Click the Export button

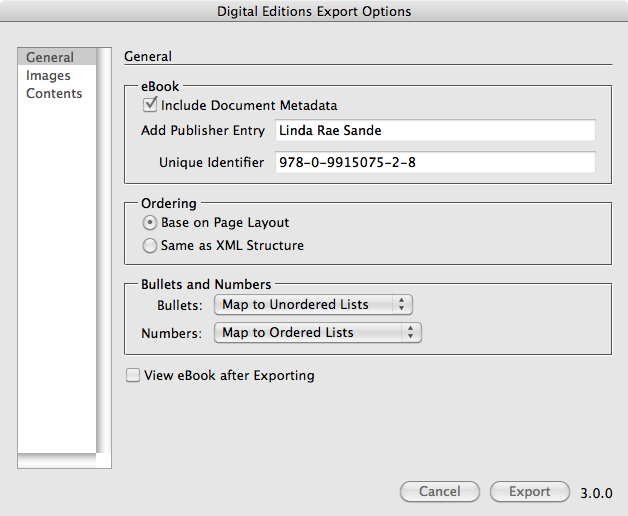pos(529,492)
